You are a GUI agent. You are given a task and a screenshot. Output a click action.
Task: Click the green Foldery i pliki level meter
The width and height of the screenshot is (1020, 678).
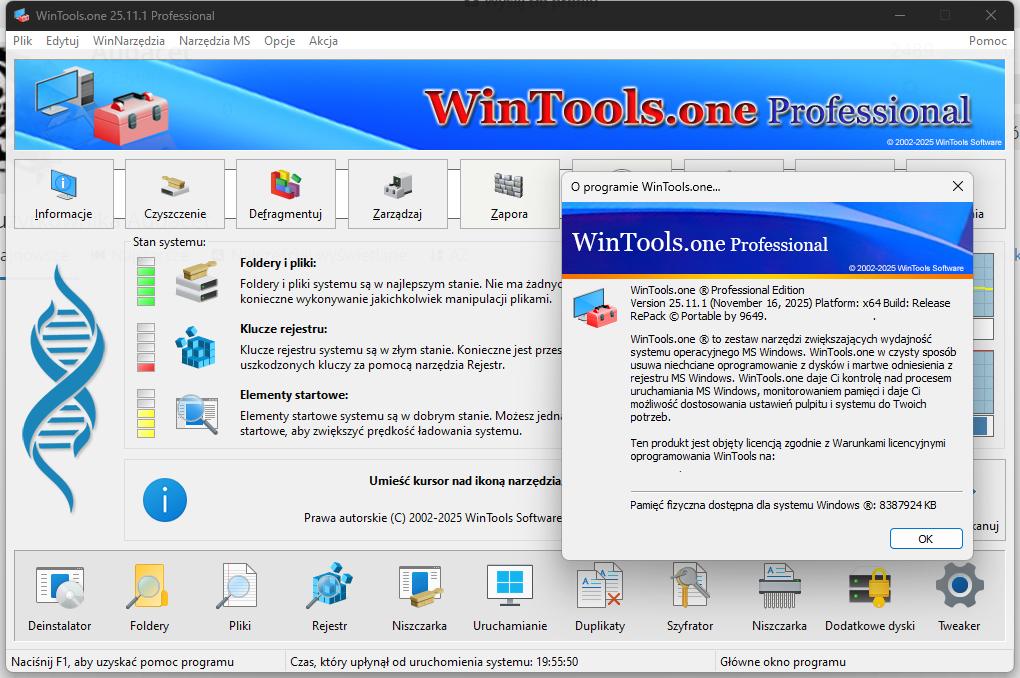tap(146, 281)
